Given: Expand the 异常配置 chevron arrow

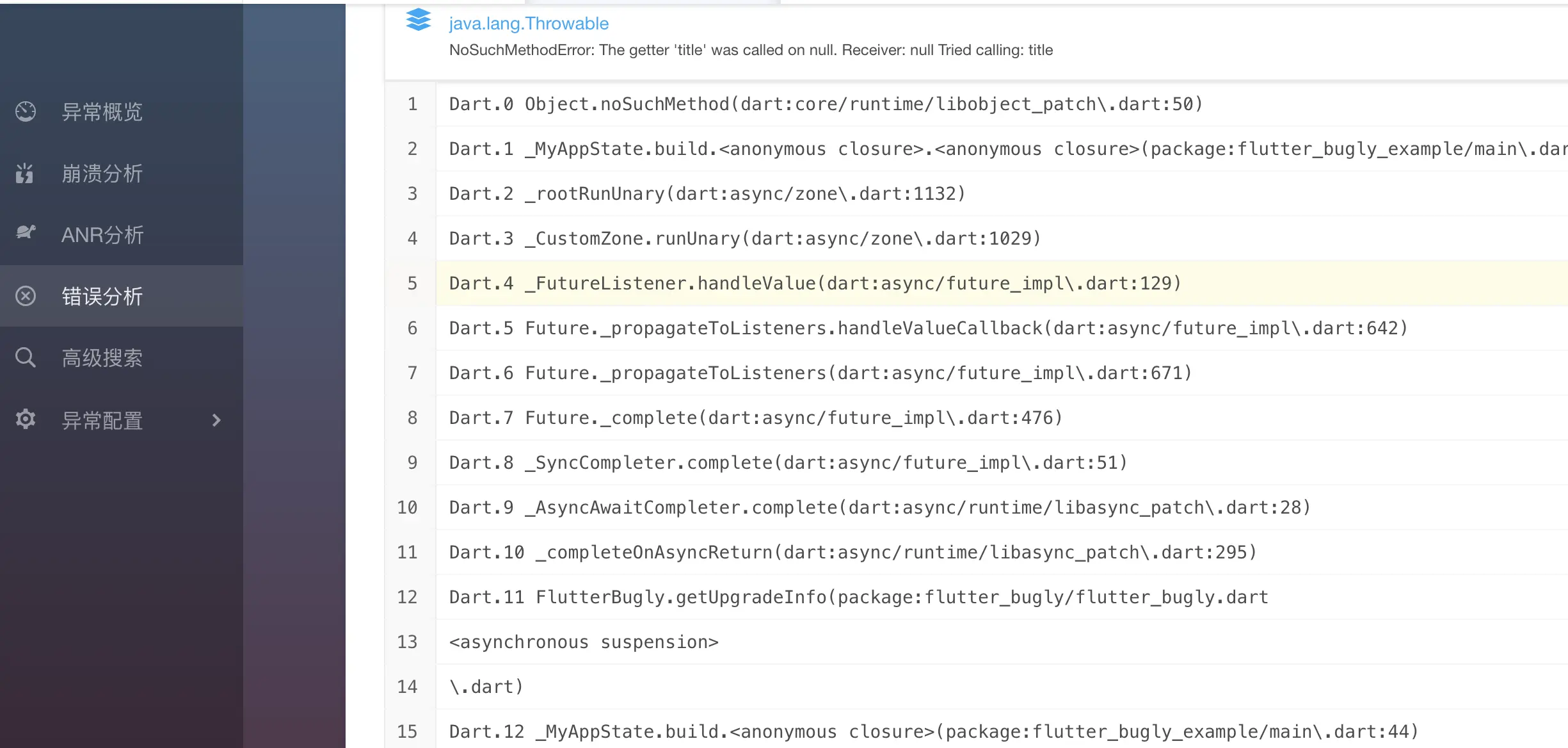Looking at the screenshot, I should click(x=216, y=420).
